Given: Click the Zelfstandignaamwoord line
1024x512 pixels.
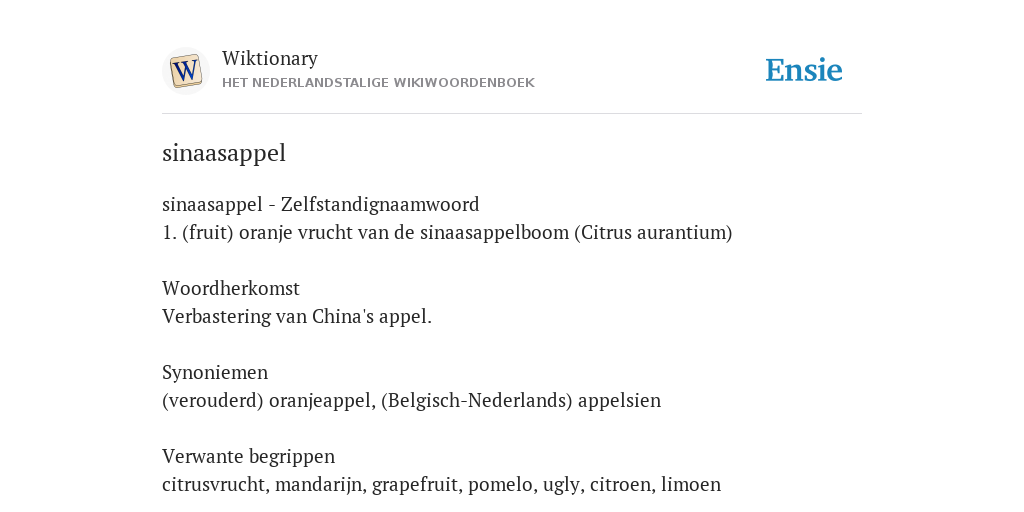Looking at the screenshot, I should 321,204.
